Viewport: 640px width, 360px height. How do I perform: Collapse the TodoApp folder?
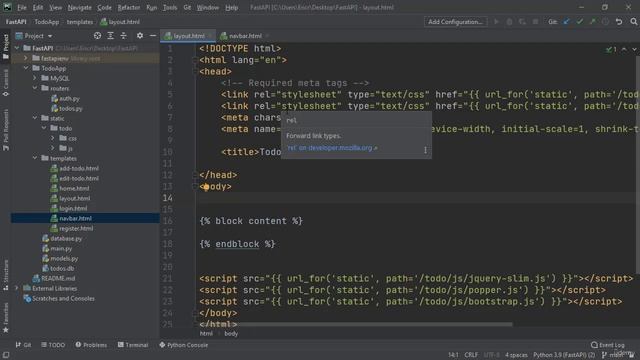(x=26, y=68)
